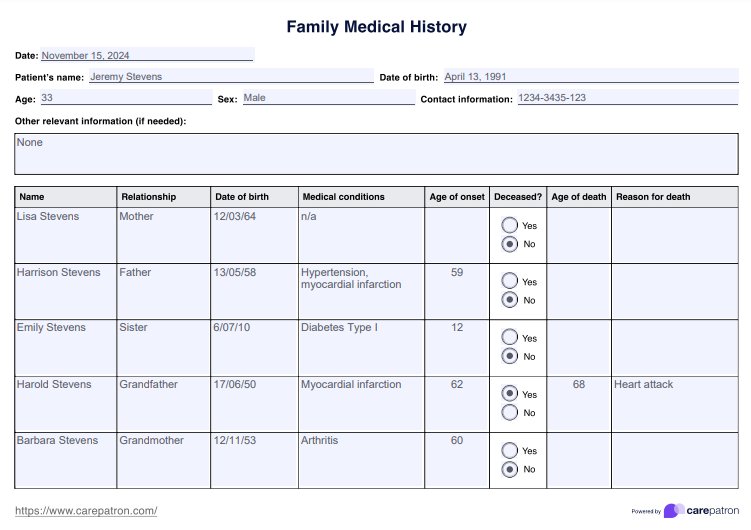Choose Yes for Barbara Stevens deceased
Screen dimensions: 751x530
(510, 450)
